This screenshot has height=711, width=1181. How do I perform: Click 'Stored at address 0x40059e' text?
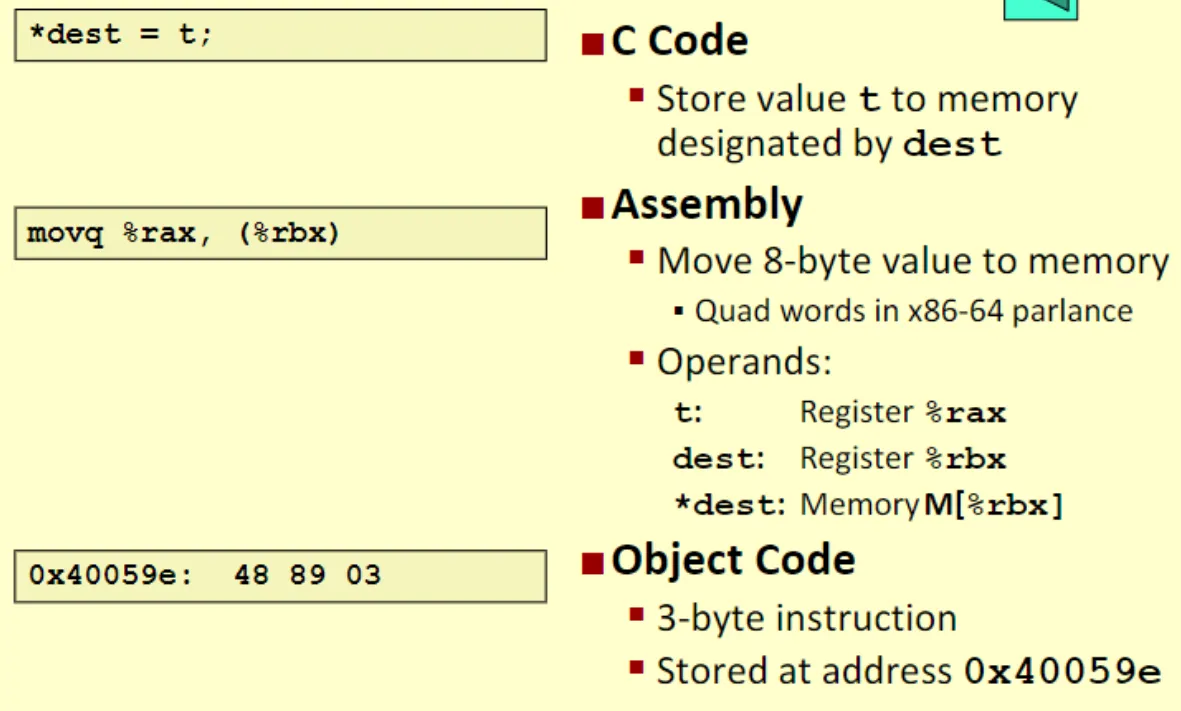click(908, 671)
